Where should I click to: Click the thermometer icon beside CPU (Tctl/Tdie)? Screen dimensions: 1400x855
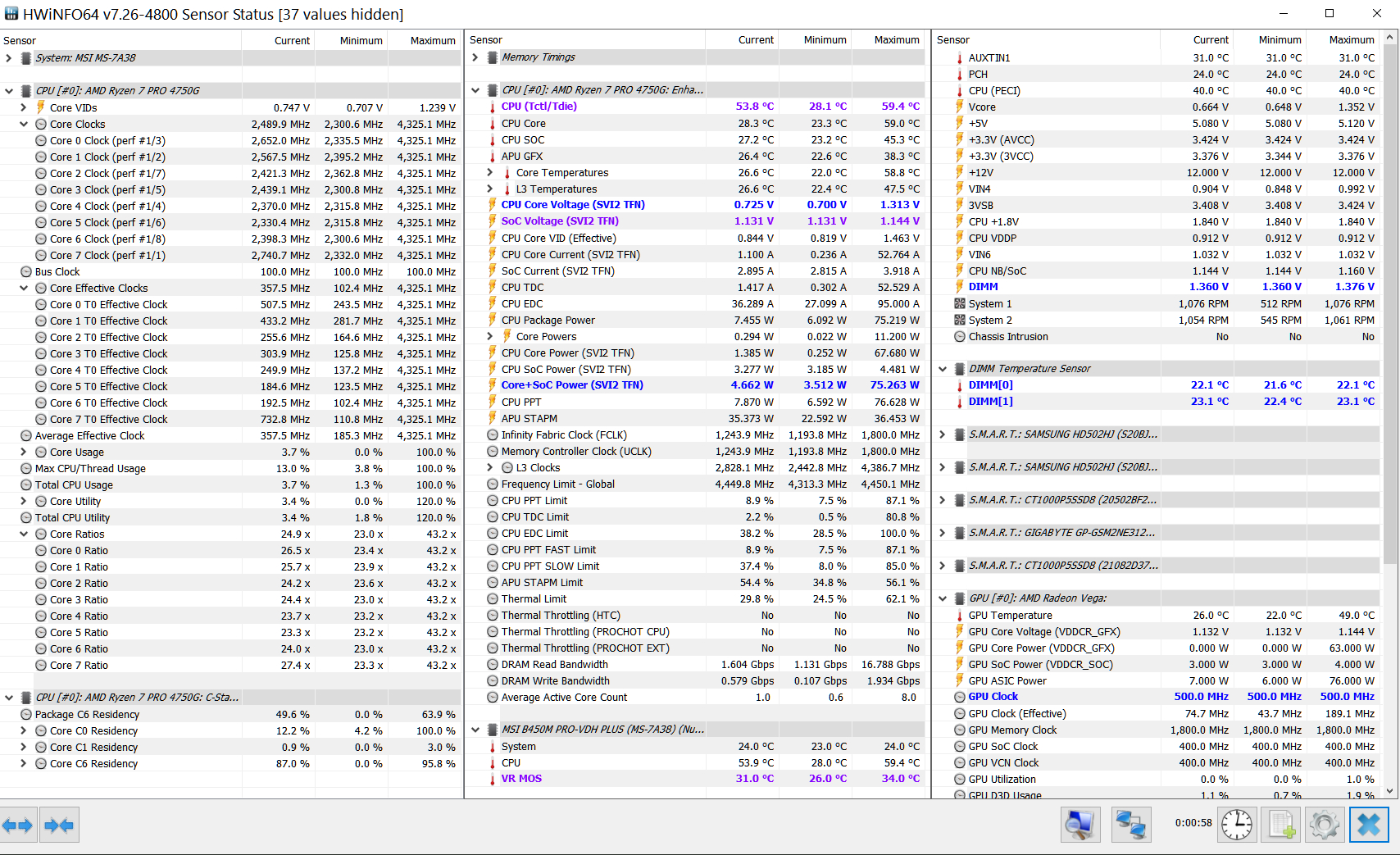(x=492, y=107)
